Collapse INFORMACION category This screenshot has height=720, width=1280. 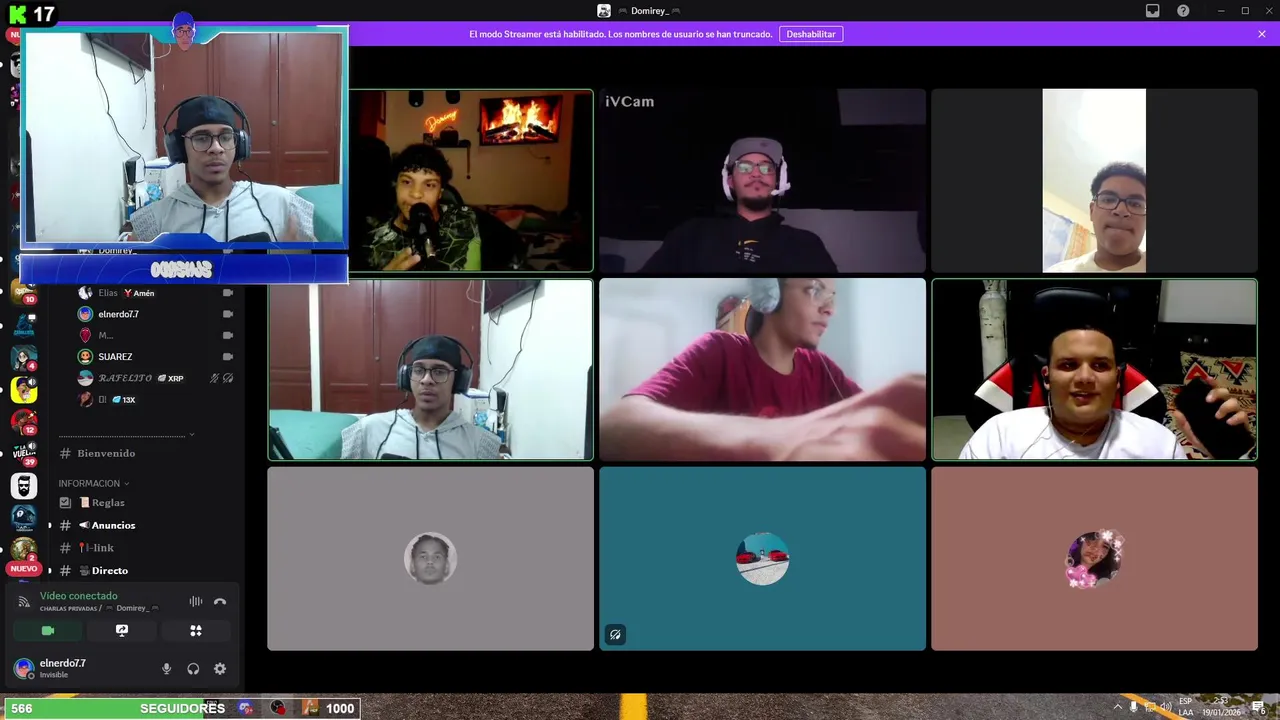tap(94, 483)
